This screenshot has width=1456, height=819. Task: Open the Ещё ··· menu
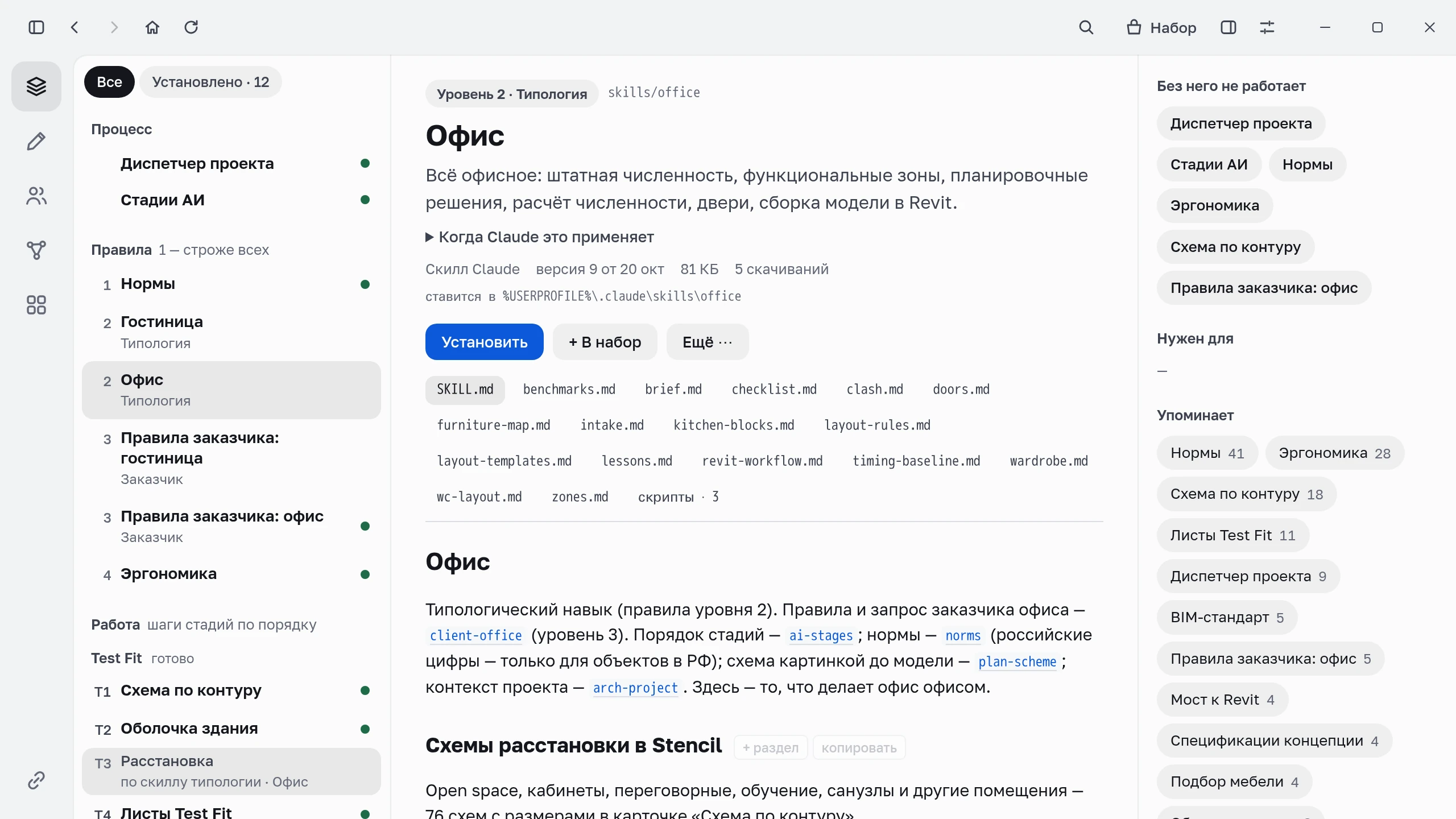coord(708,342)
